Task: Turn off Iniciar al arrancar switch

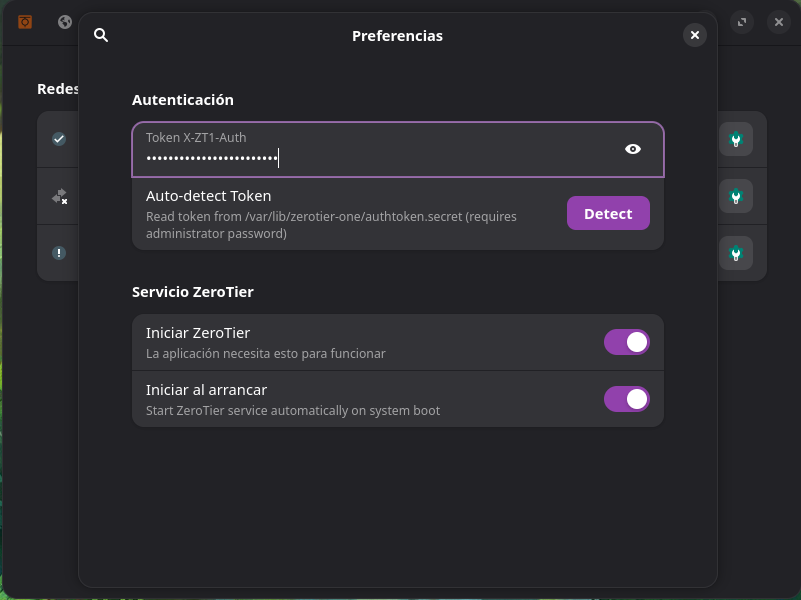Action: tap(627, 399)
